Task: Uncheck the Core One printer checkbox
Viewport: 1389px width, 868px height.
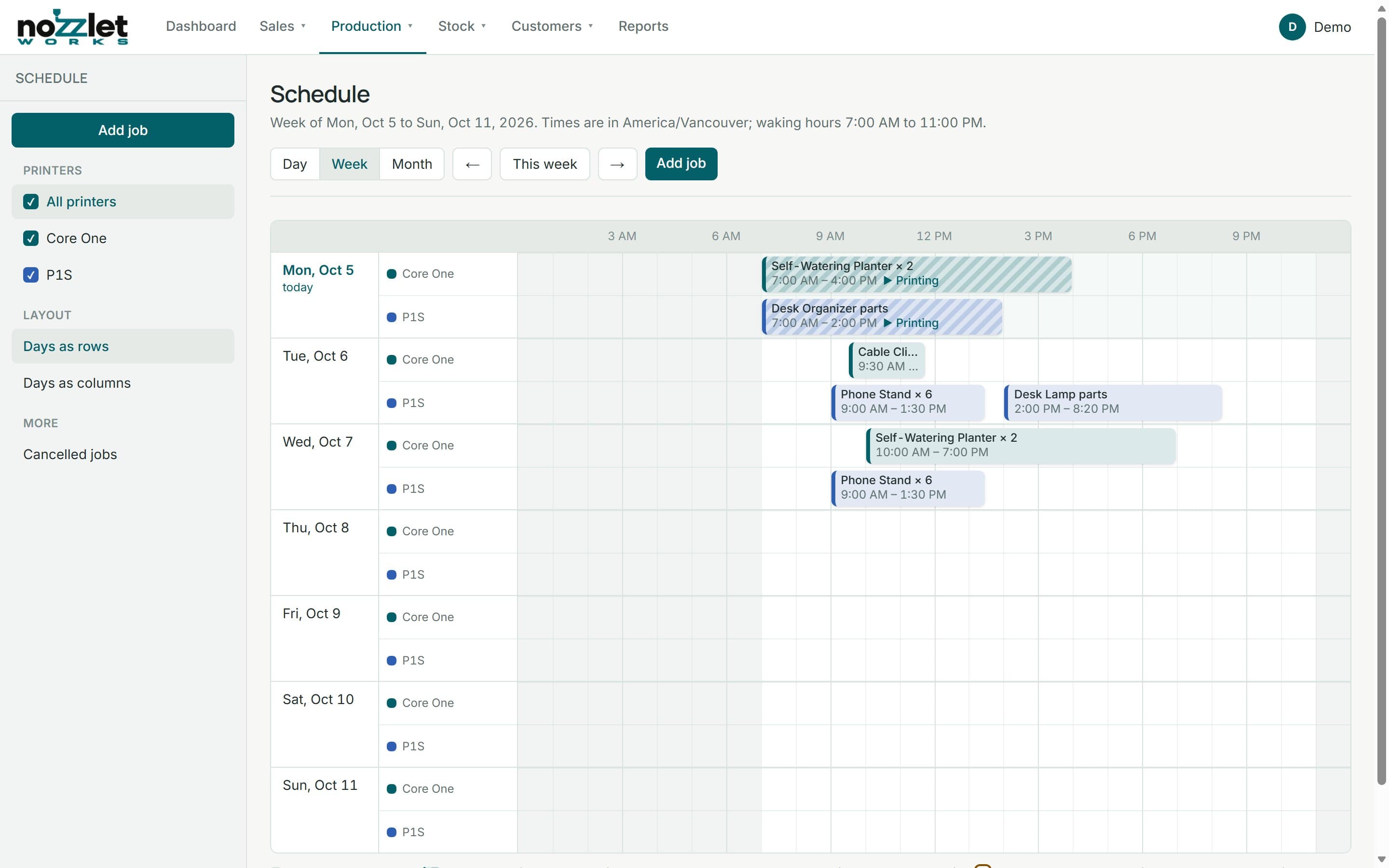Action: pos(31,238)
